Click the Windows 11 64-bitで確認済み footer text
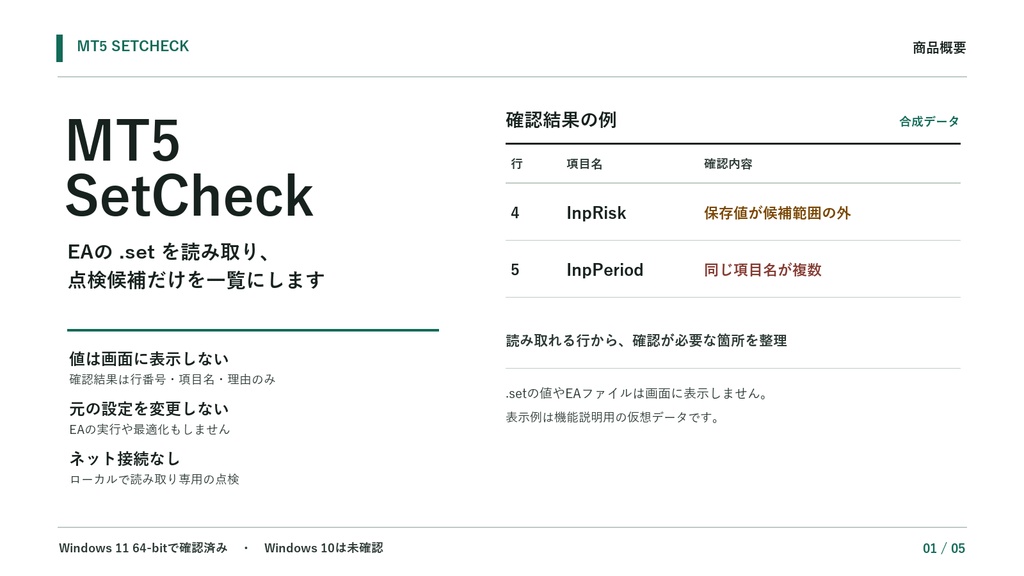Viewport: 1024px width, 576px height. pyautogui.click(x=143, y=548)
